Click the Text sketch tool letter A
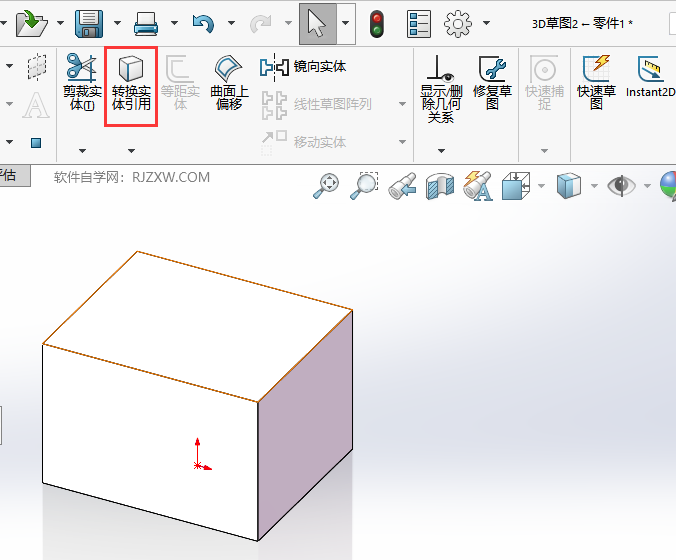The width and height of the screenshot is (676, 560). (x=36, y=105)
